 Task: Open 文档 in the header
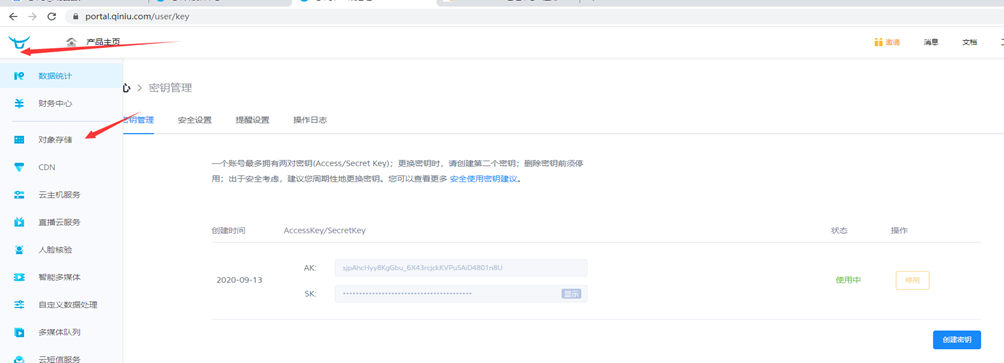coord(969,42)
